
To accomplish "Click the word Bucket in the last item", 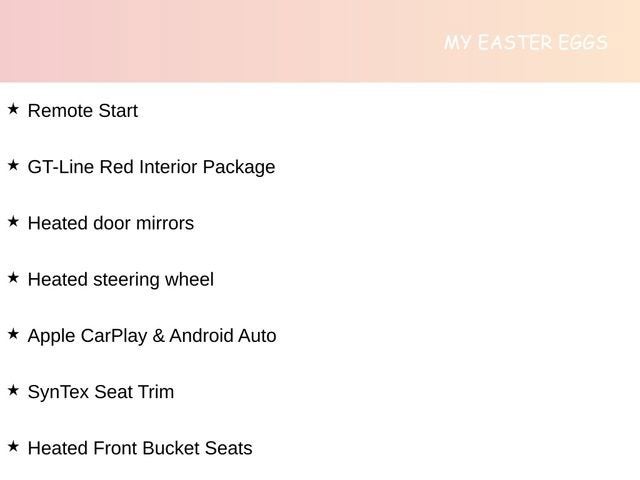I will pos(171,448).
